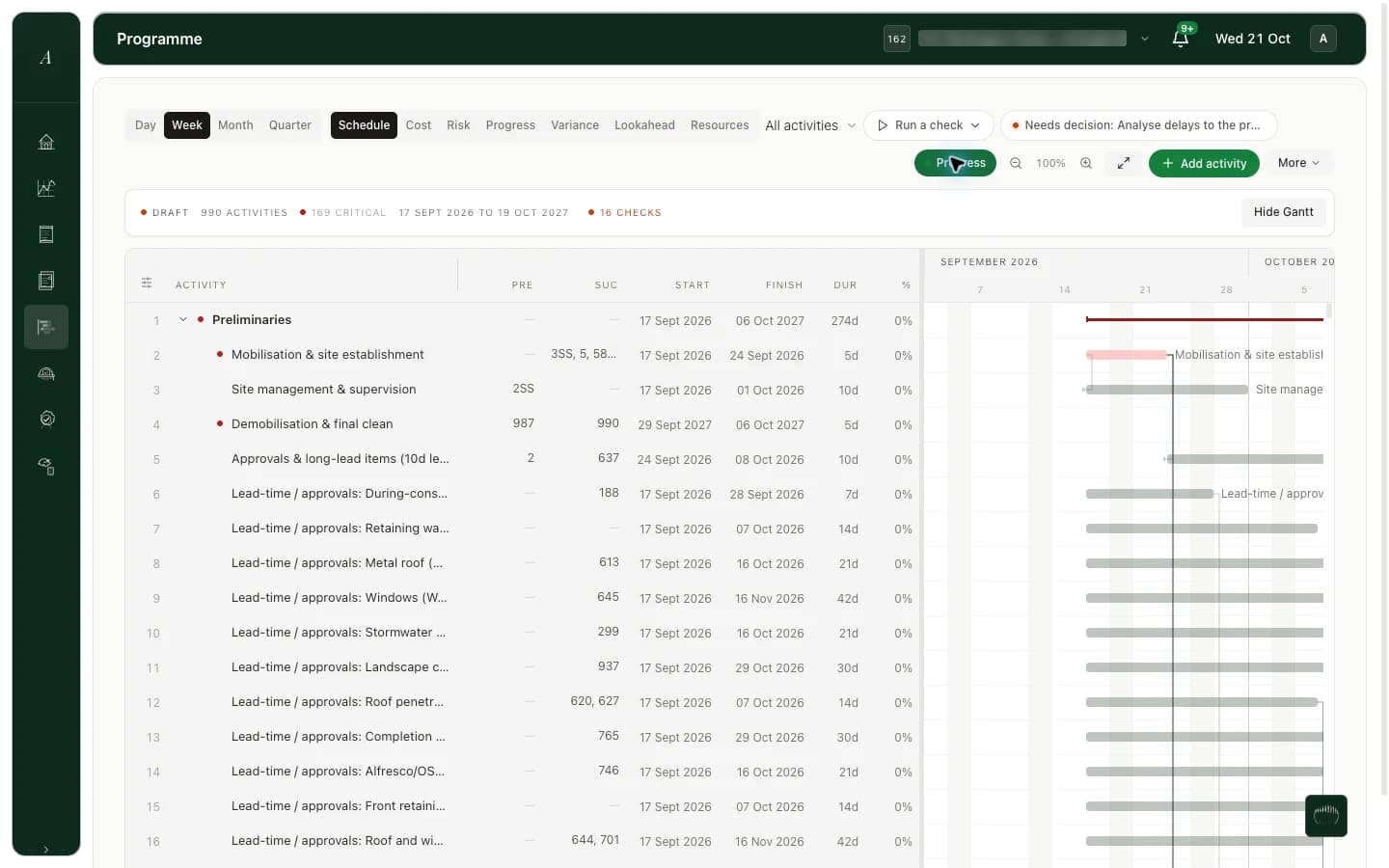Open the More dropdown menu
Screen dimensions: 1389x868
(1298, 163)
